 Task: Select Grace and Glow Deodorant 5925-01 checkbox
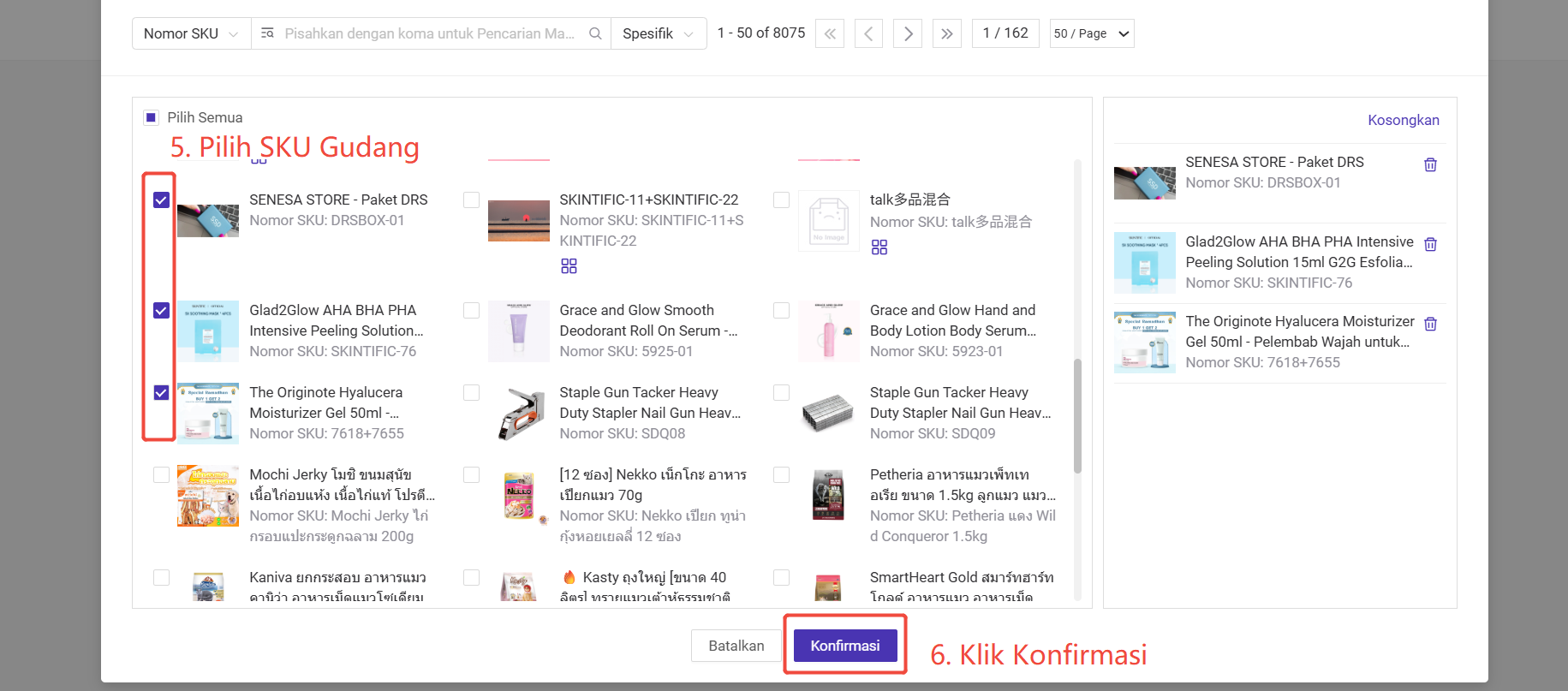click(x=471, y=311)
